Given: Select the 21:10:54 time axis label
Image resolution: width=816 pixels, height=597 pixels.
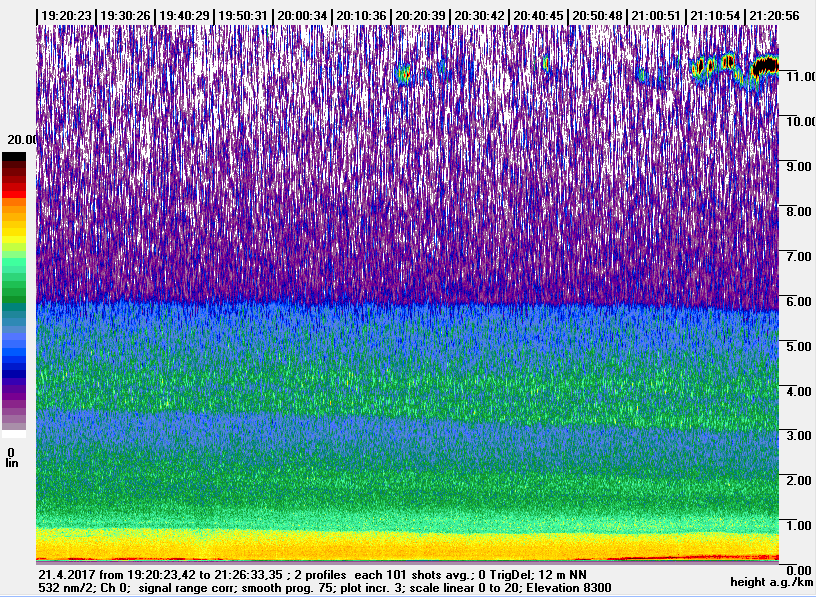Looking at the screenshot, I should (x=715, y=16).
